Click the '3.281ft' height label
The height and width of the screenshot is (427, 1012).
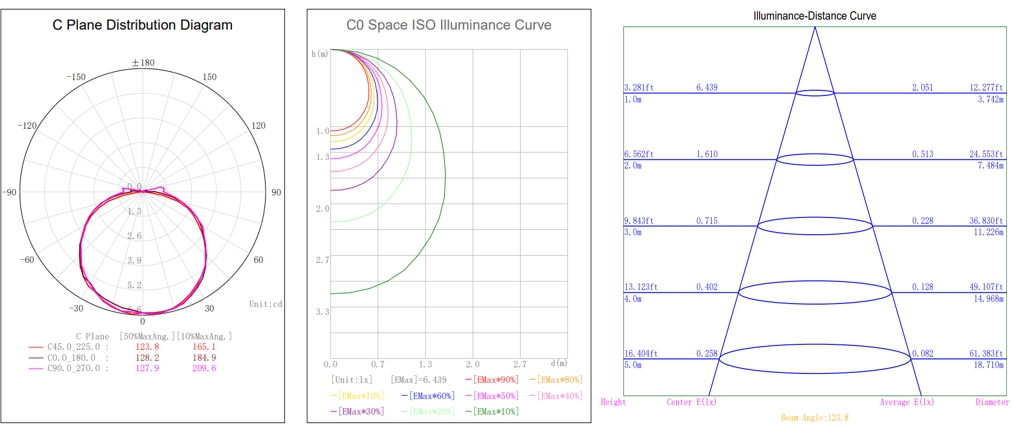click(638, 87)
